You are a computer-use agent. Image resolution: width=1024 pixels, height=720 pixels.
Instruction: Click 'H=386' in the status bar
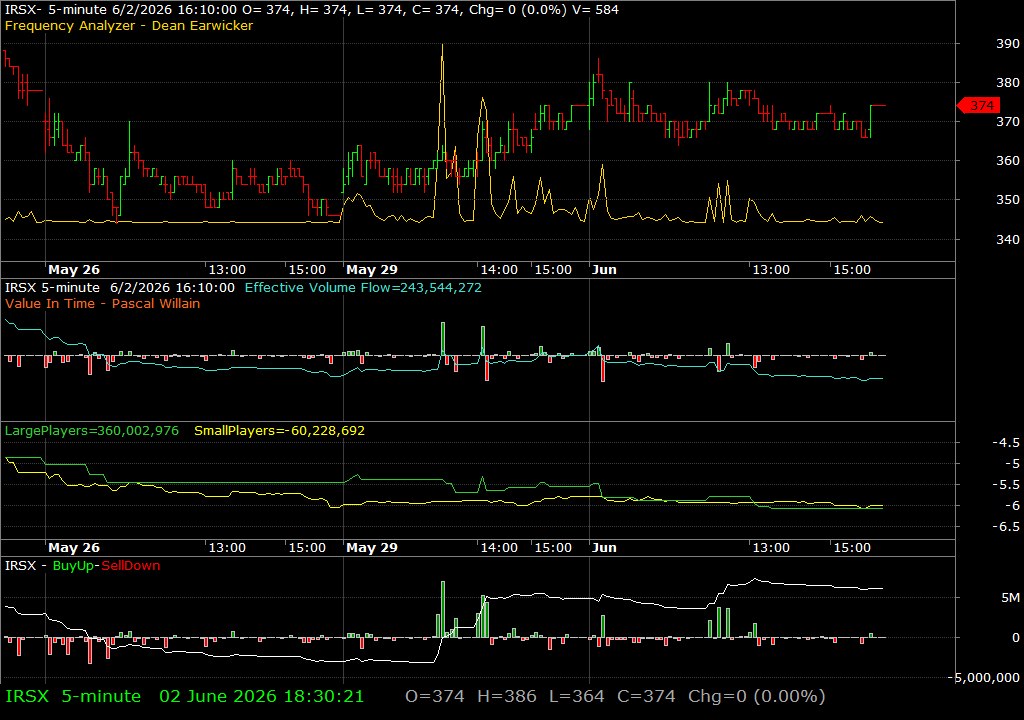(x=507, y=696)
